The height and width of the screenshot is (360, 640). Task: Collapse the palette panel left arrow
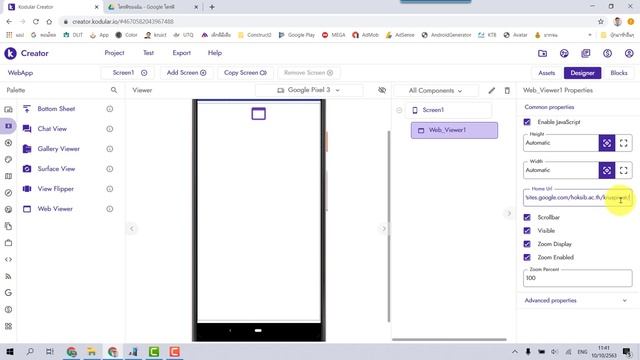(131, 229)
